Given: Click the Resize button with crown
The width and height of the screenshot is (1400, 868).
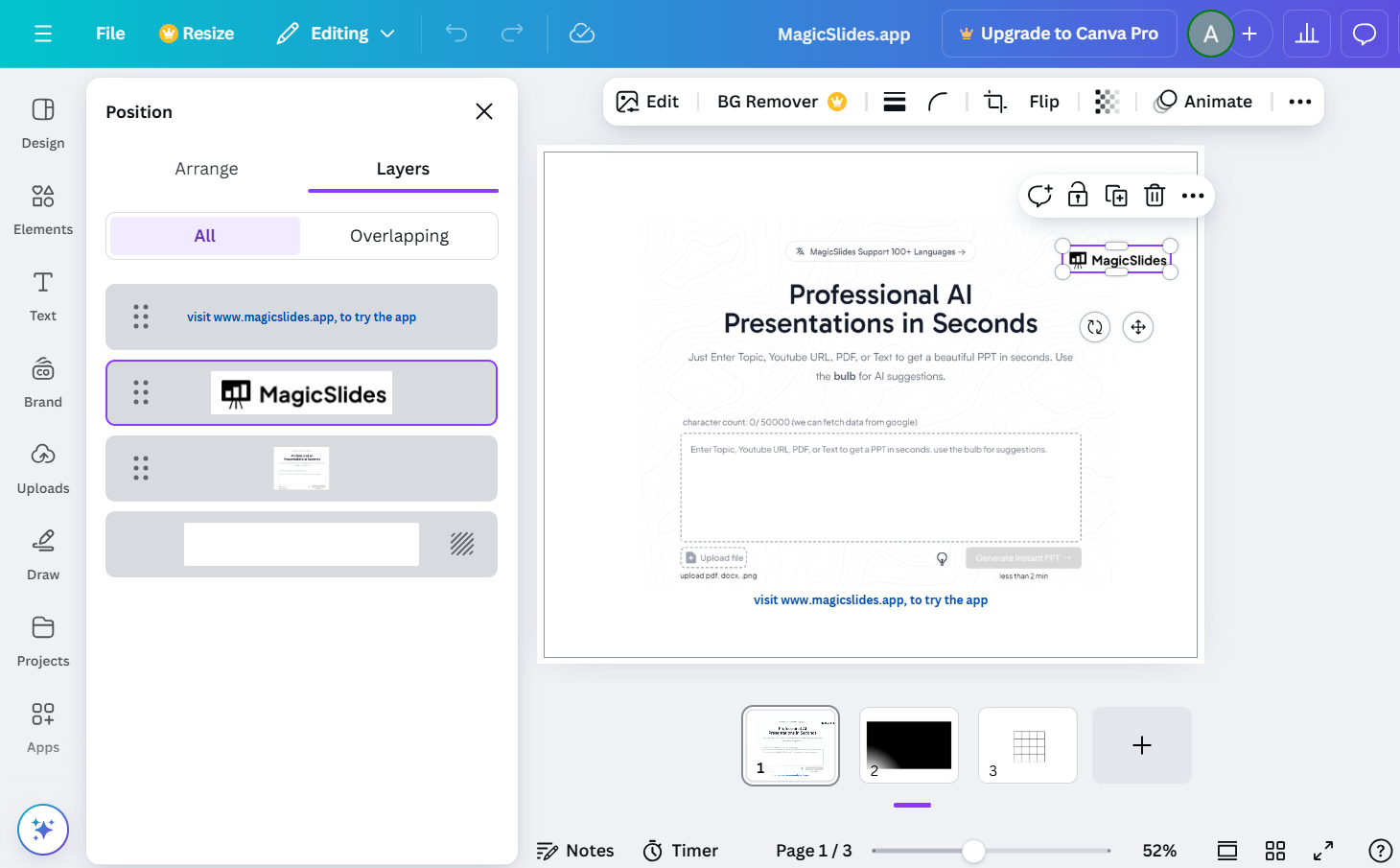Looking at the screenshot, I should click(197, 34).
